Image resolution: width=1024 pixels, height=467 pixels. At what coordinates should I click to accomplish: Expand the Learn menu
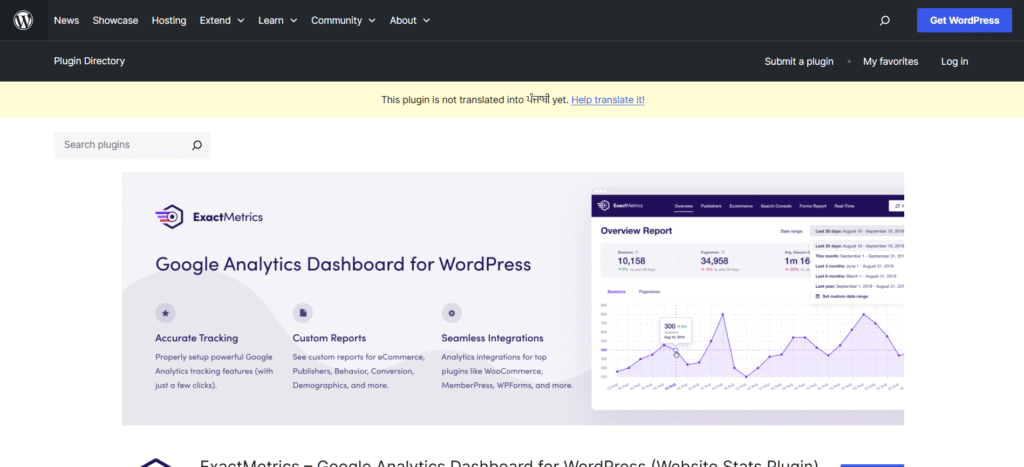(278, 20)
